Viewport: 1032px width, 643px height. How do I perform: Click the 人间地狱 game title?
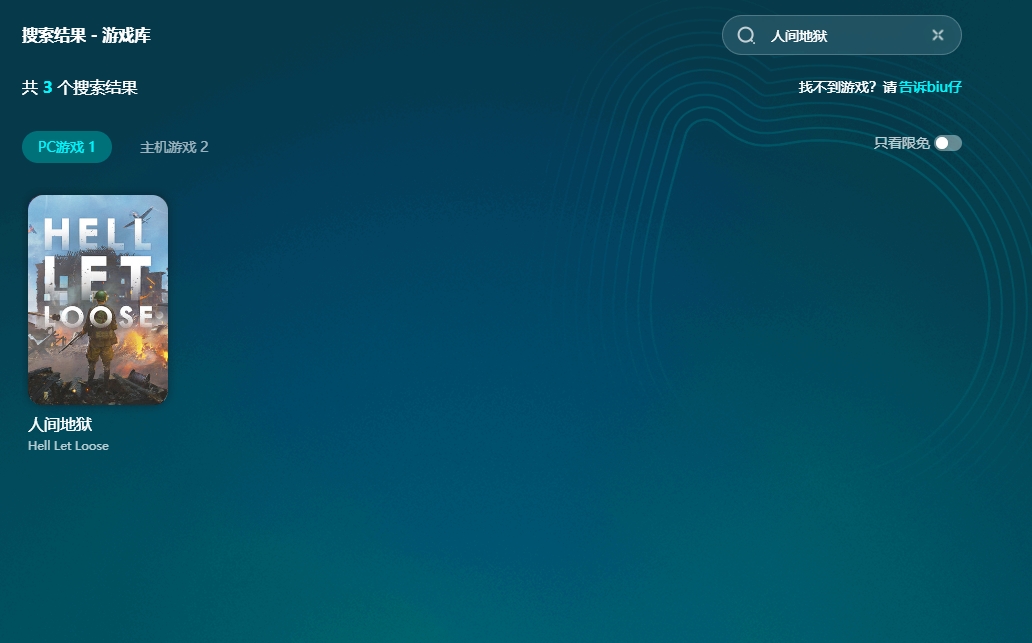(60, 424)
